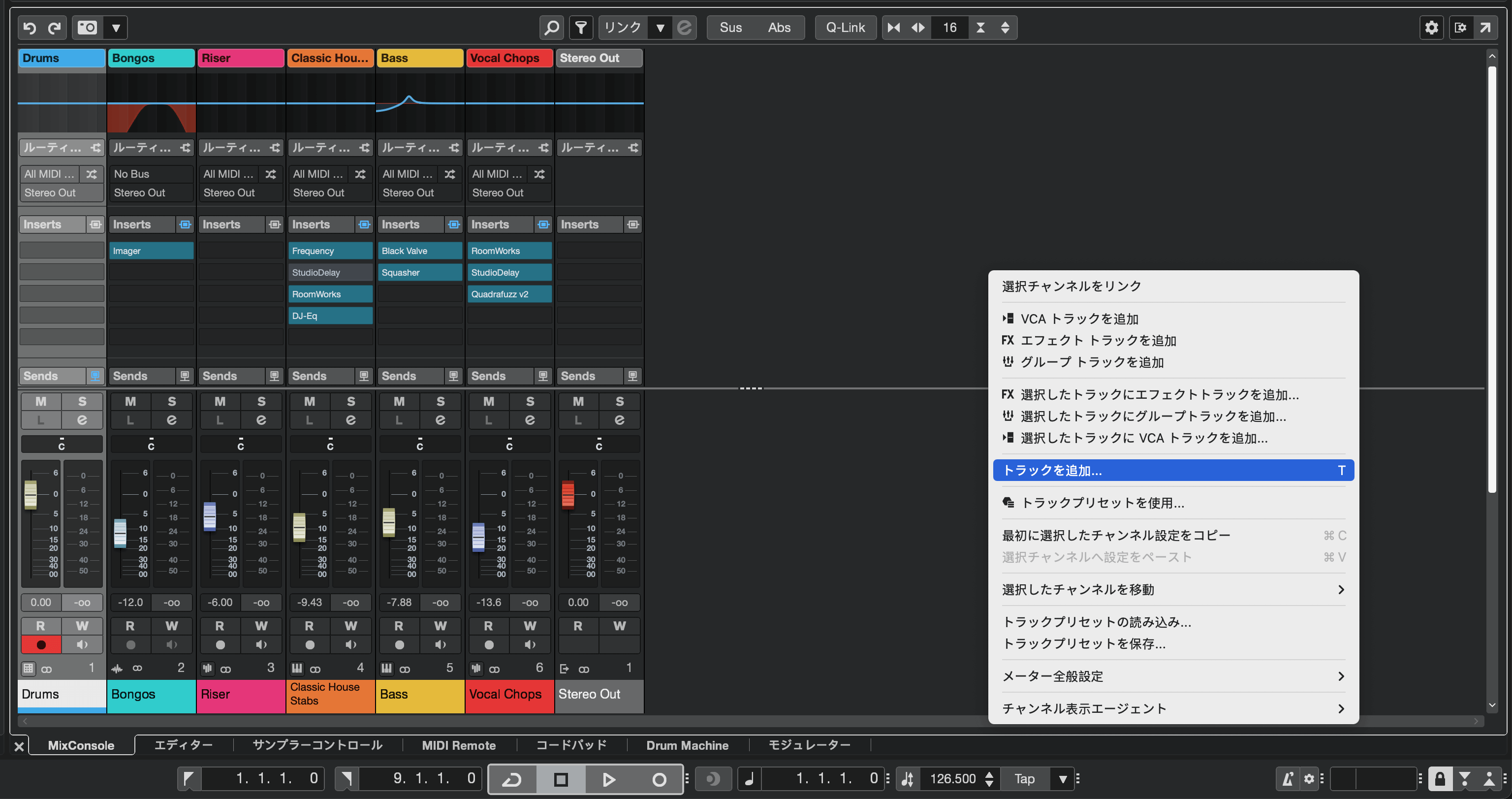This screenshot has height=799, width=1512.
Task: Click the Stereo Out red fader handle
Action: tap(567, 494)
